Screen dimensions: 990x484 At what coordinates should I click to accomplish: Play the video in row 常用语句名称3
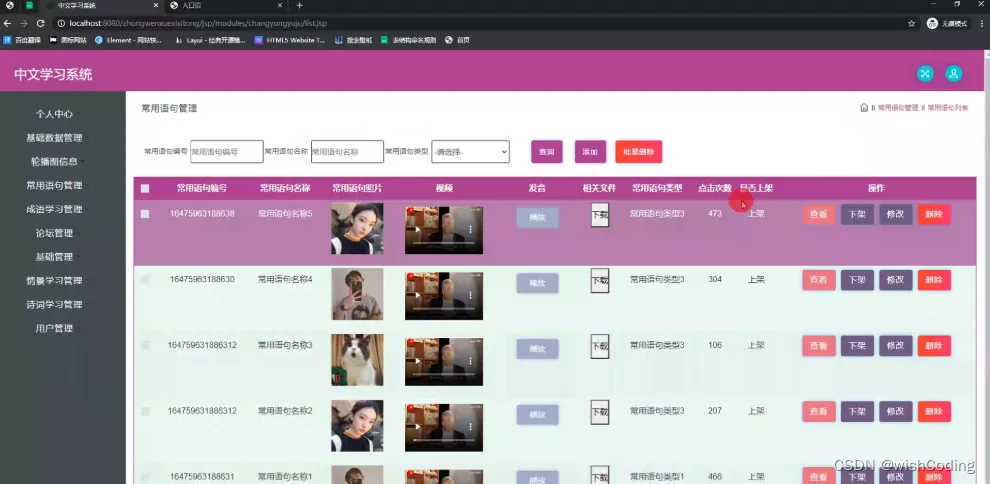pos(417,362)
